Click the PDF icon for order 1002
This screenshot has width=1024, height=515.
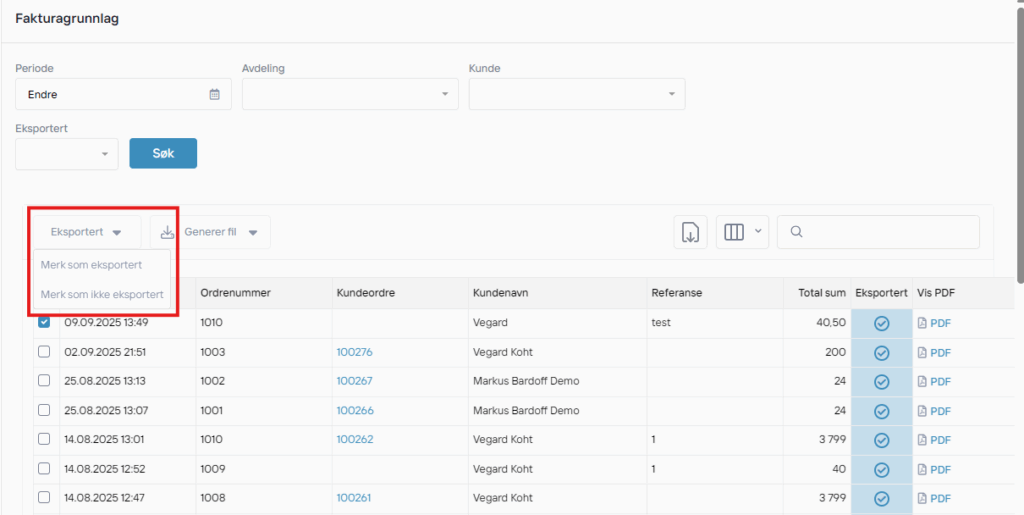pos(922,382)
